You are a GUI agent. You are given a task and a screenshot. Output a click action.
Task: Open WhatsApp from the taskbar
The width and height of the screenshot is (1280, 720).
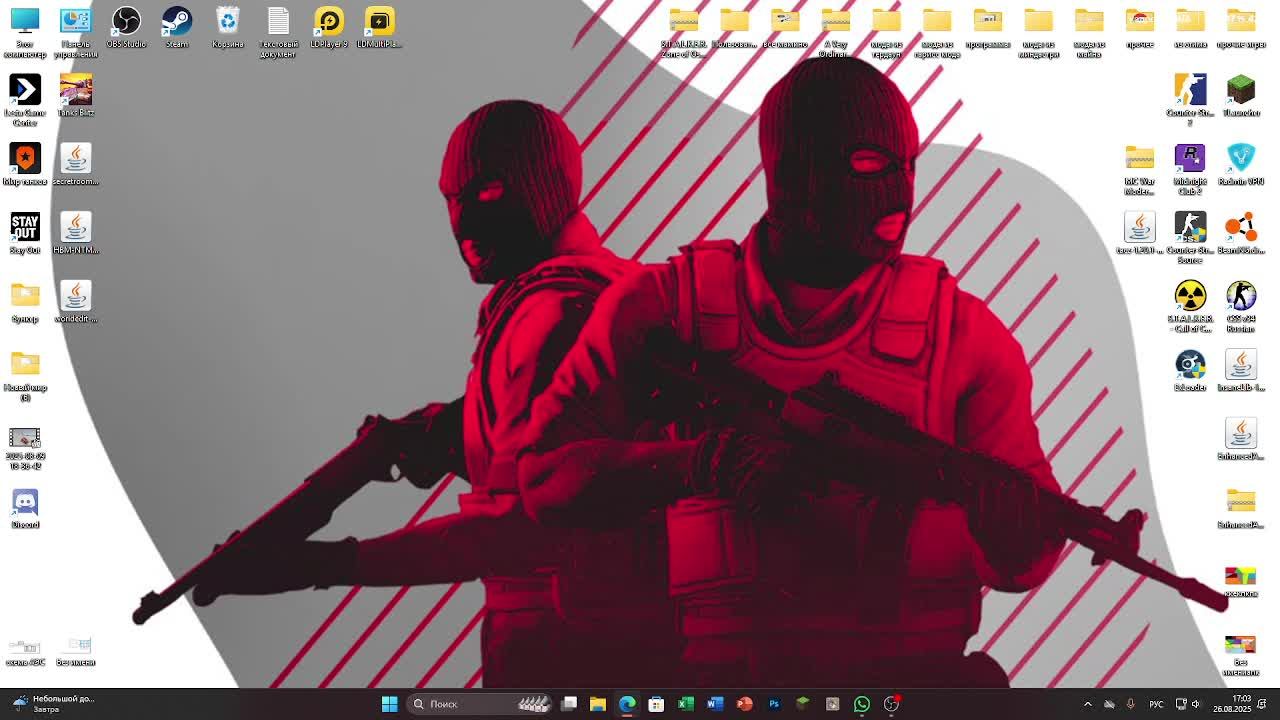pyautogui.click(x=862, y=704)
